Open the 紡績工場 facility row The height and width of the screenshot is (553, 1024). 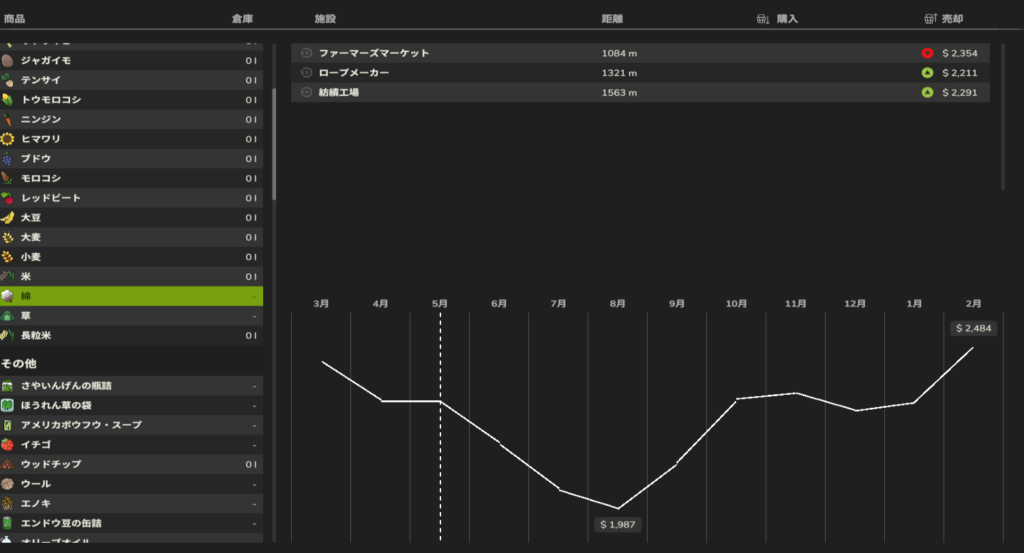click(640, 92)
